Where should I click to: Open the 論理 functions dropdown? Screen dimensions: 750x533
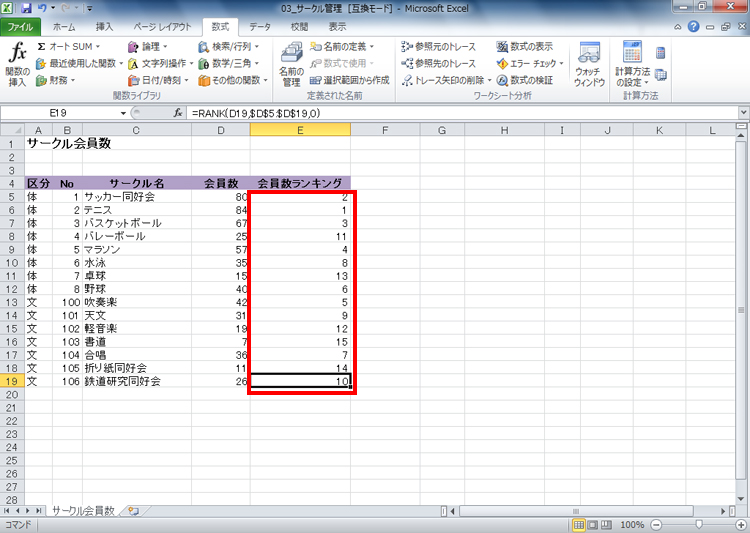(x=148, y=47)
